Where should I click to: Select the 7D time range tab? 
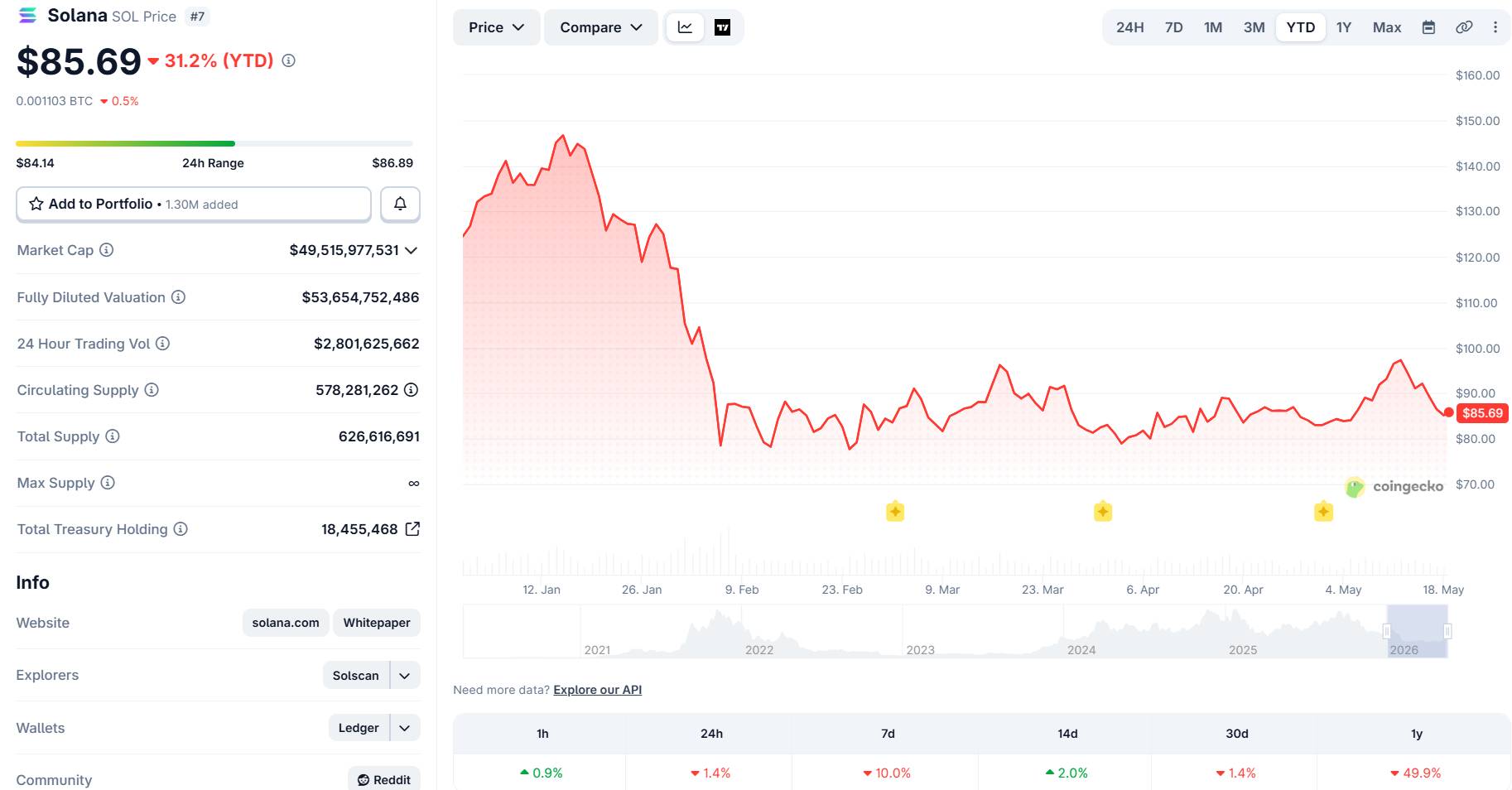(1174, 27)
